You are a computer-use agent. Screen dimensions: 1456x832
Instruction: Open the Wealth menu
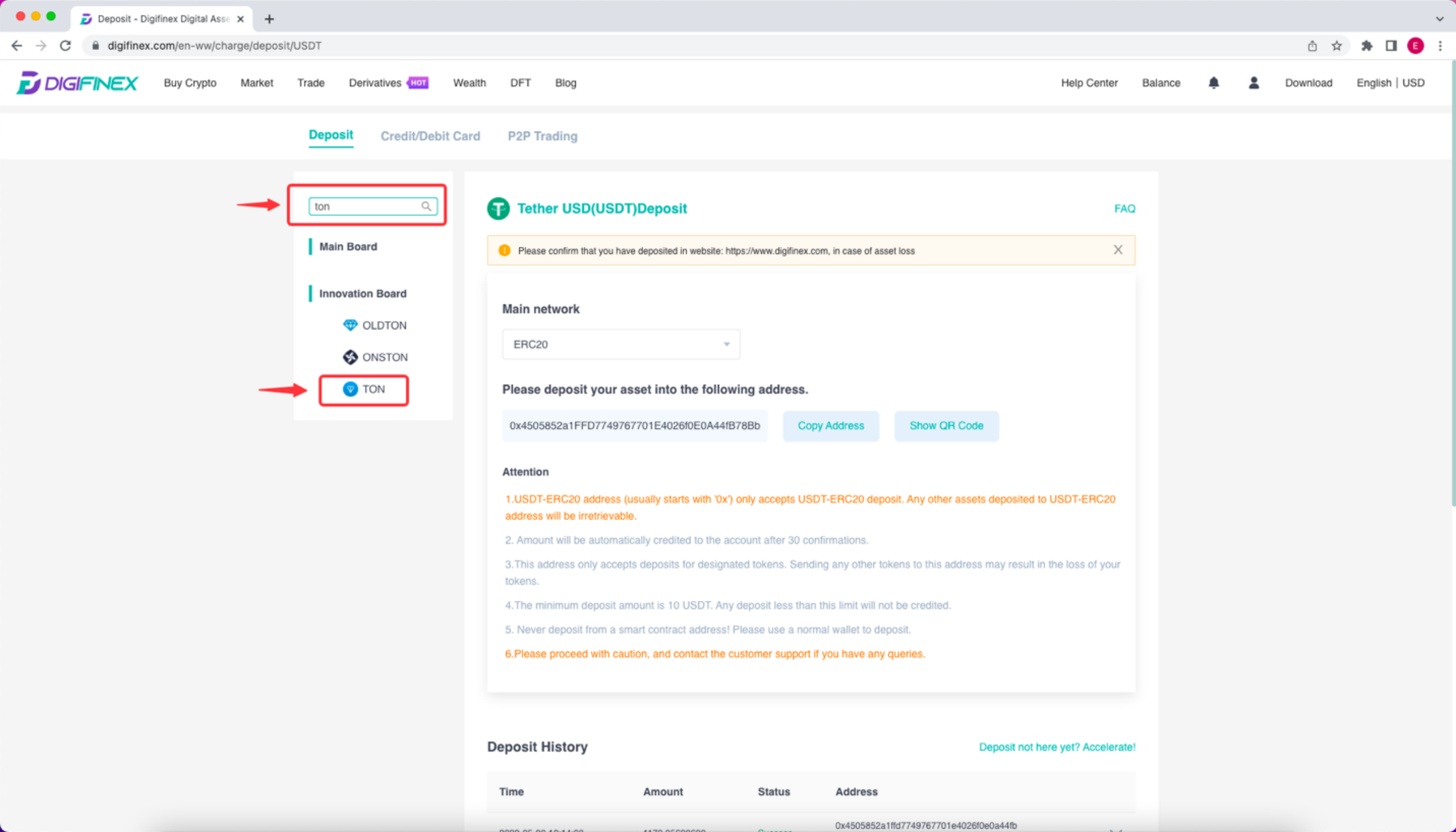tap(469, 83)
